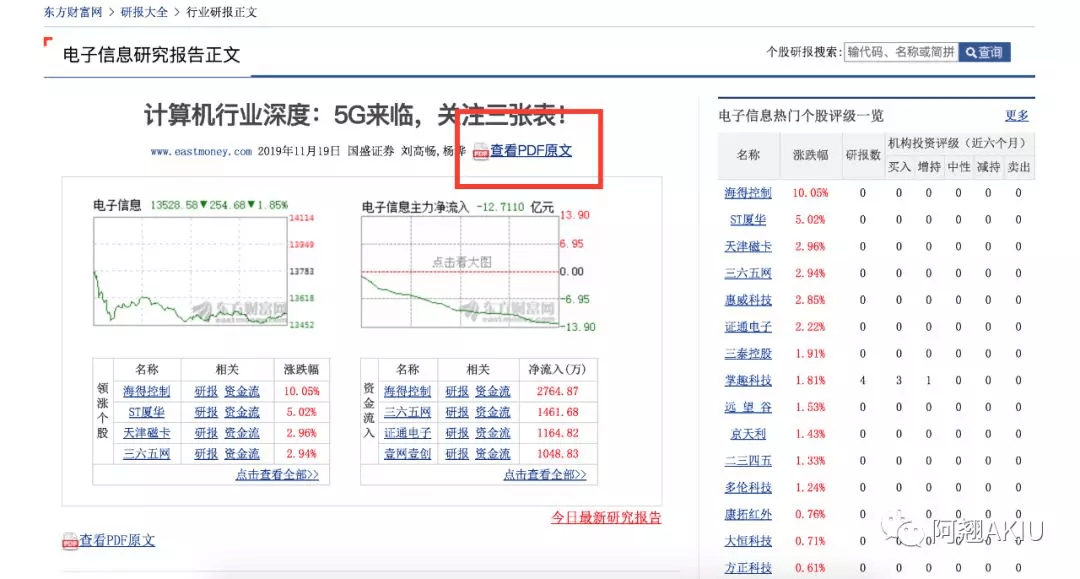Open the 海得控制 stock page in right panel
Viewport: 1080px width, 579px height.
click(x=746, y=192)
